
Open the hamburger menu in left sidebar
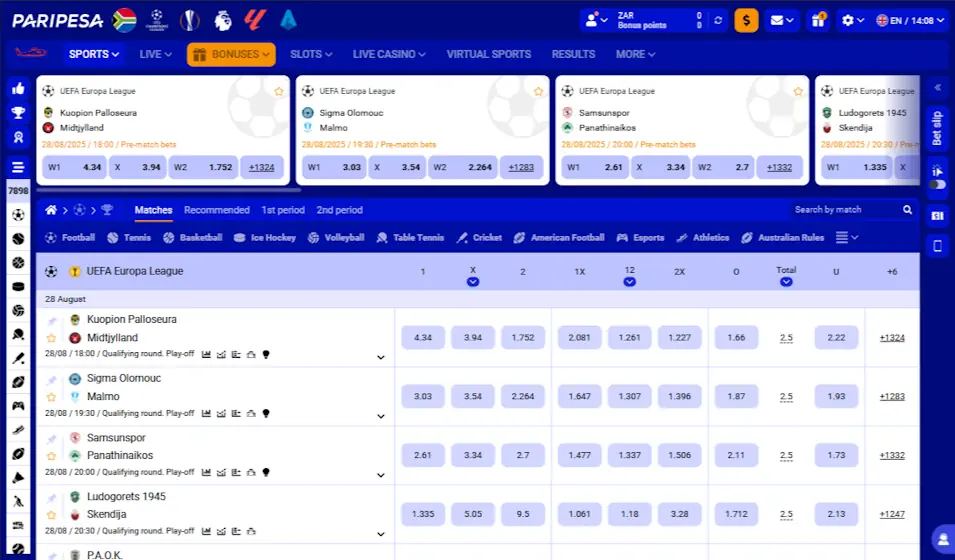pyautogui.click(x=18, y=167)
